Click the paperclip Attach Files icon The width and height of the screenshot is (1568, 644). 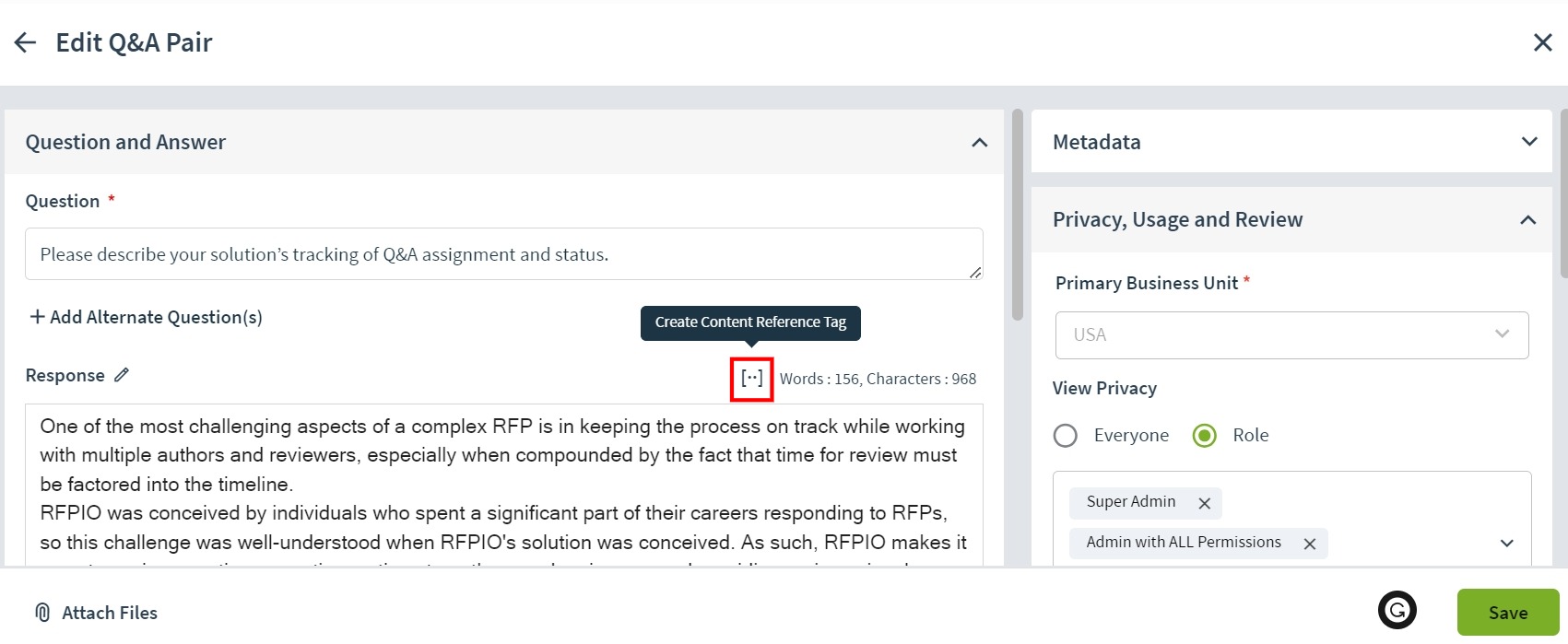pos(41,613)
